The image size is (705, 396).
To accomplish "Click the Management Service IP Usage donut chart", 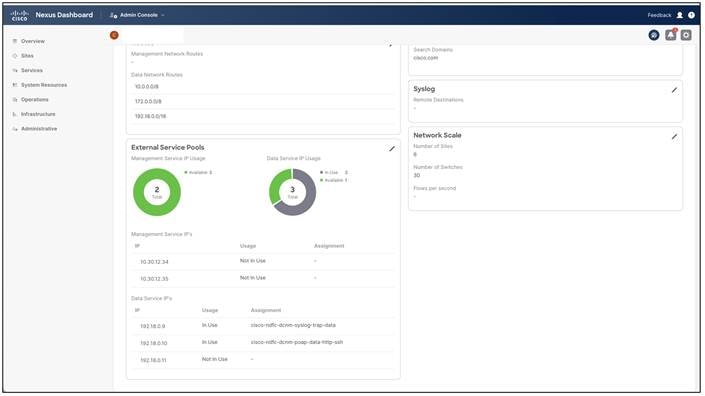I will point(157,192).
